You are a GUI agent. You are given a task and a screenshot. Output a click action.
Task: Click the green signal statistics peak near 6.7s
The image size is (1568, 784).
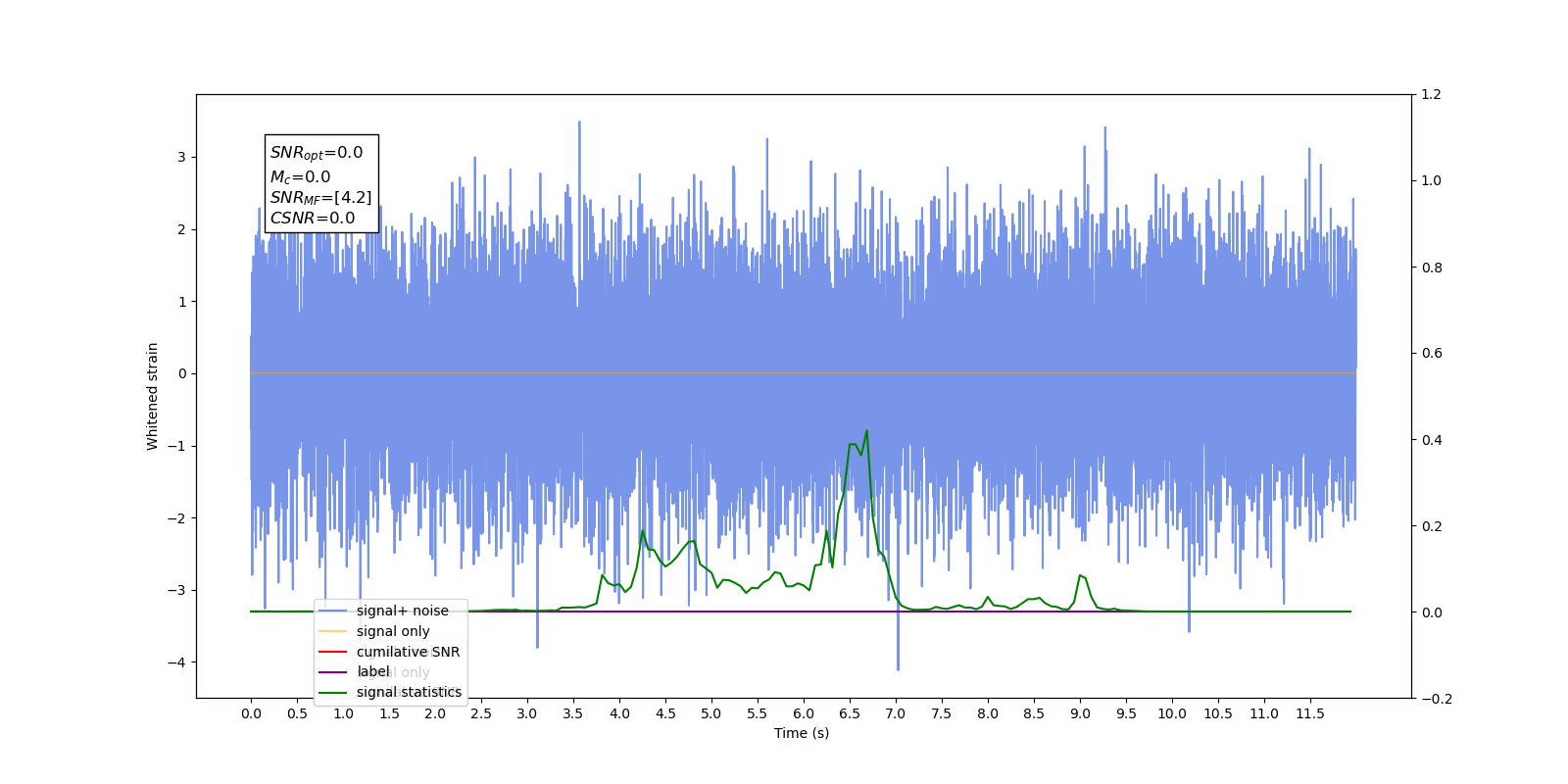tap(866, 431)
